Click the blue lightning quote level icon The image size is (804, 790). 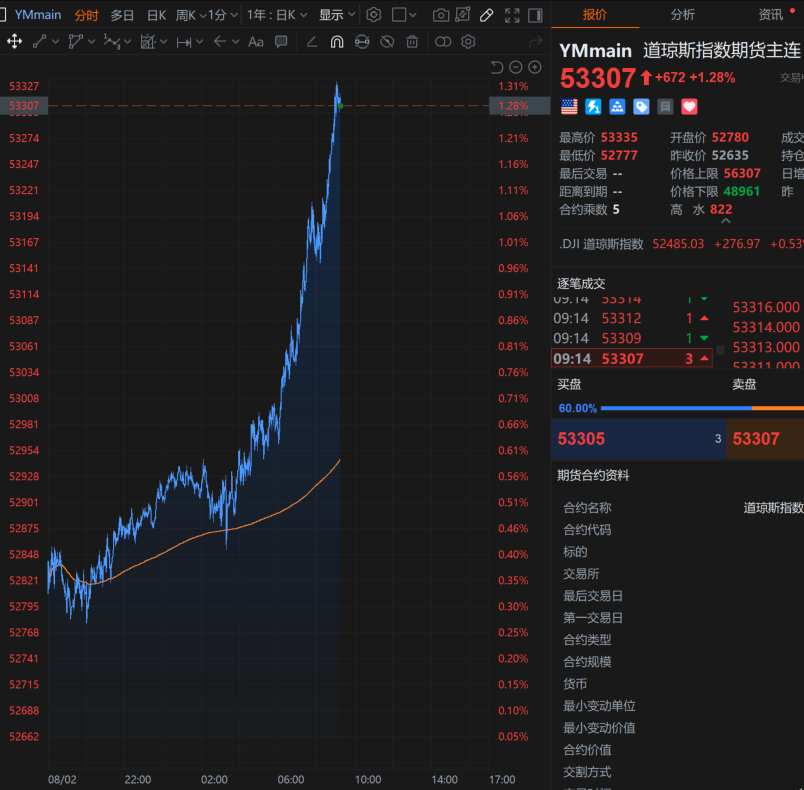pyautogui.click(x=593, y=107)
